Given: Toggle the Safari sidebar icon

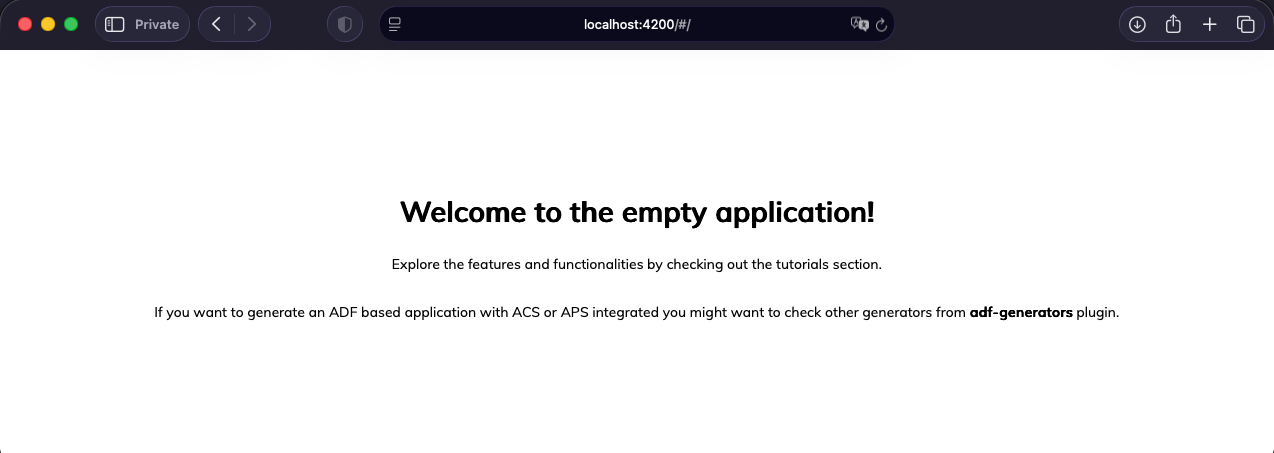Looking at the screenshot, I should (114, 24).
